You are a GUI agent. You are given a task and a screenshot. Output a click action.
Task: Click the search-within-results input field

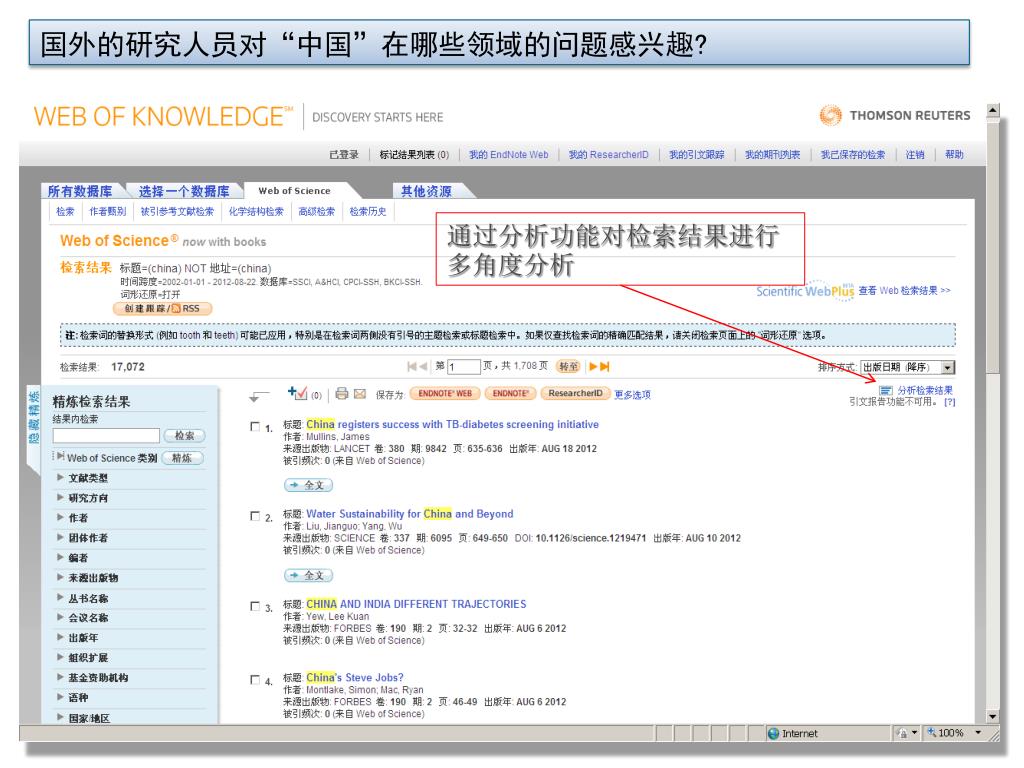click(x=106, y=436)
